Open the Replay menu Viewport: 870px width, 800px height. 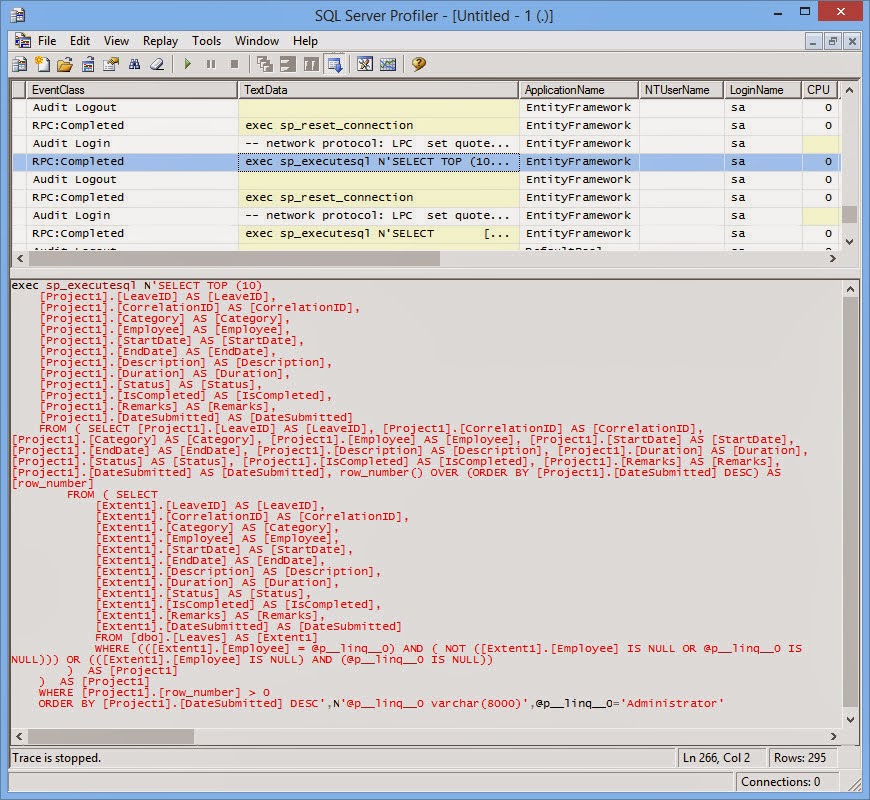point(160,41)
